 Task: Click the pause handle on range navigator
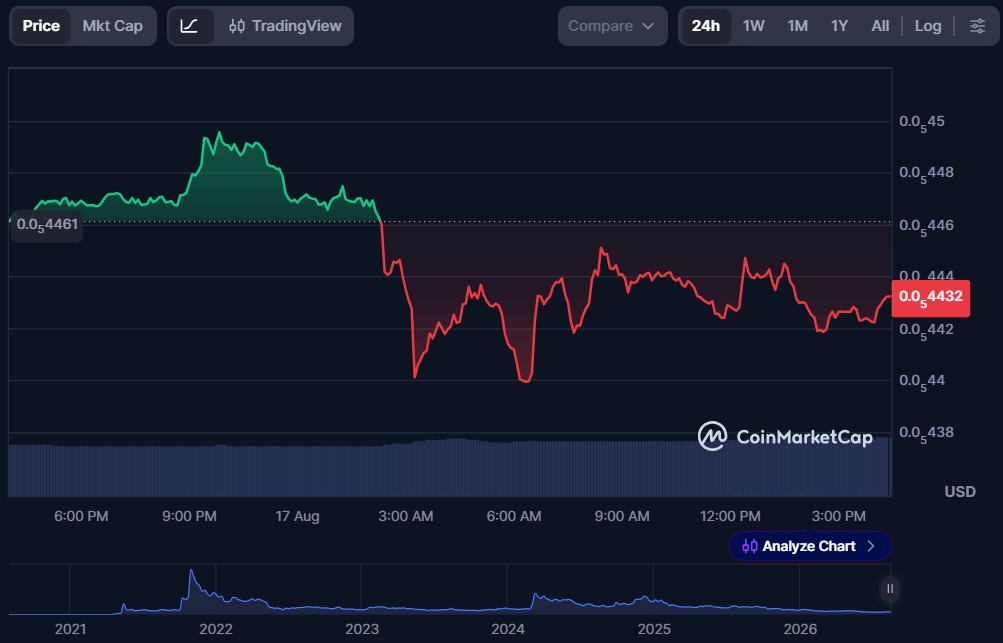click(x=890, y=589)
